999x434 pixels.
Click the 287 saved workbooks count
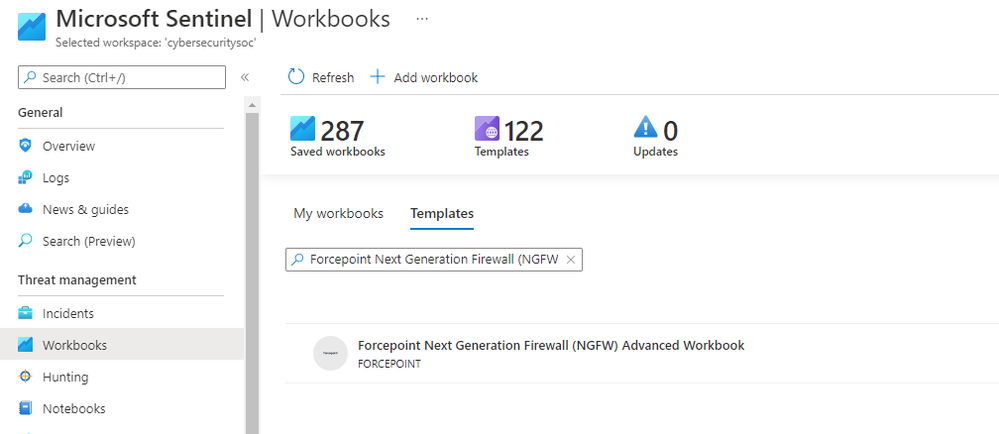(341, 131)
